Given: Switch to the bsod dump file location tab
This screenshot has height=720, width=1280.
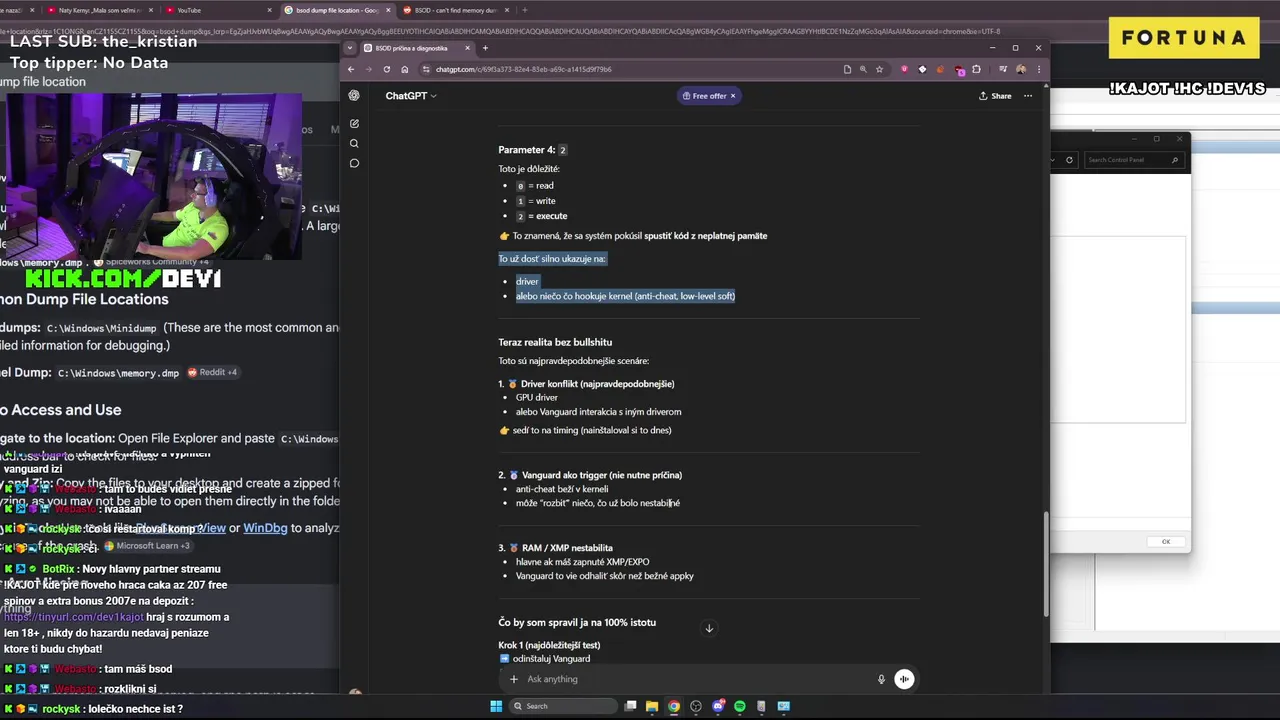Looking at the screenshot, I should pyautogui.click(x=337, y=10).
